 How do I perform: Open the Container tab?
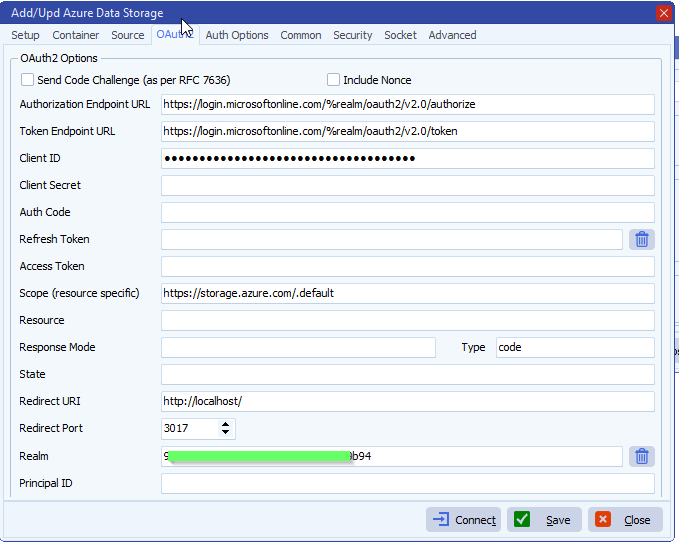(x=75, y=35)
